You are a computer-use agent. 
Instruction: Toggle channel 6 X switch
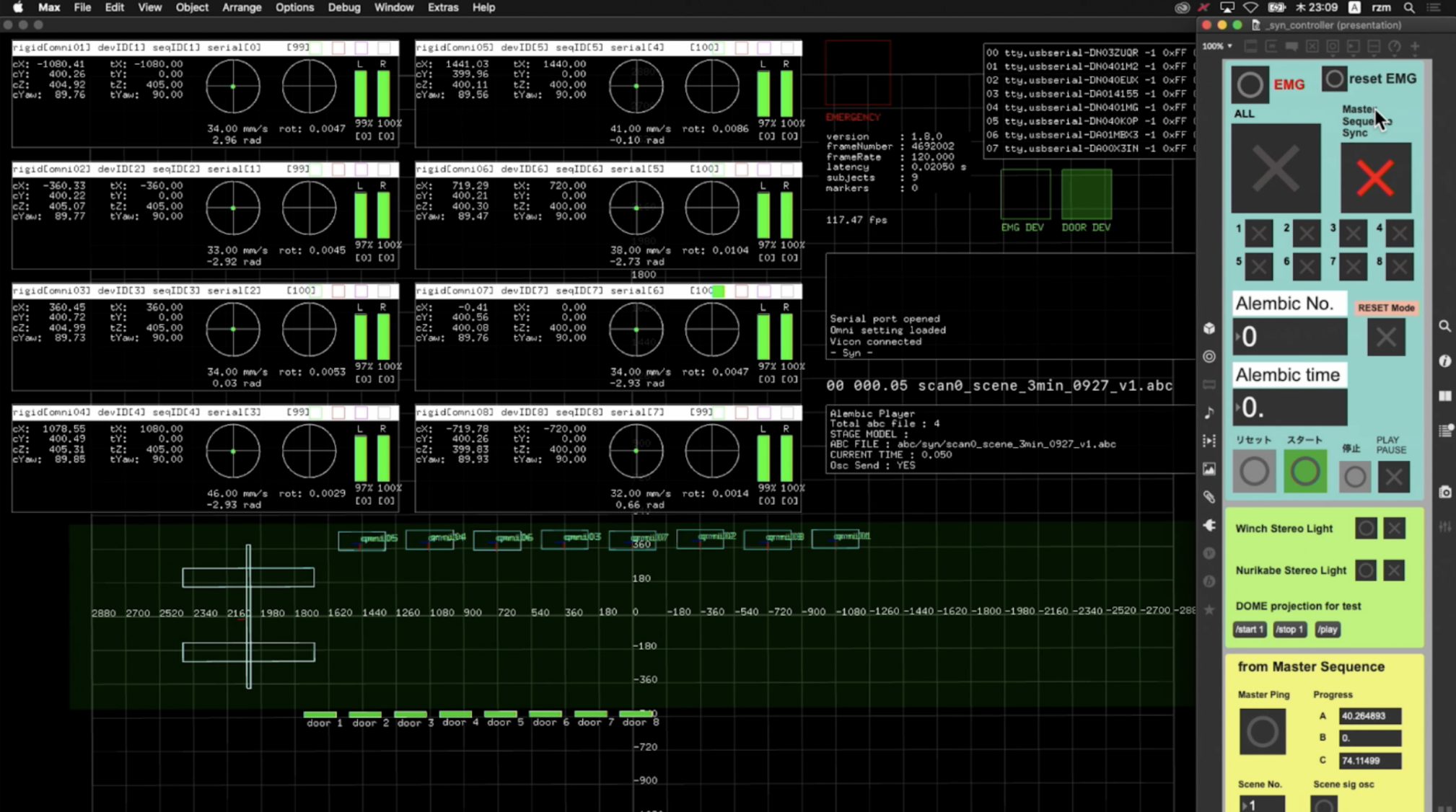[x=1306, y=267]
